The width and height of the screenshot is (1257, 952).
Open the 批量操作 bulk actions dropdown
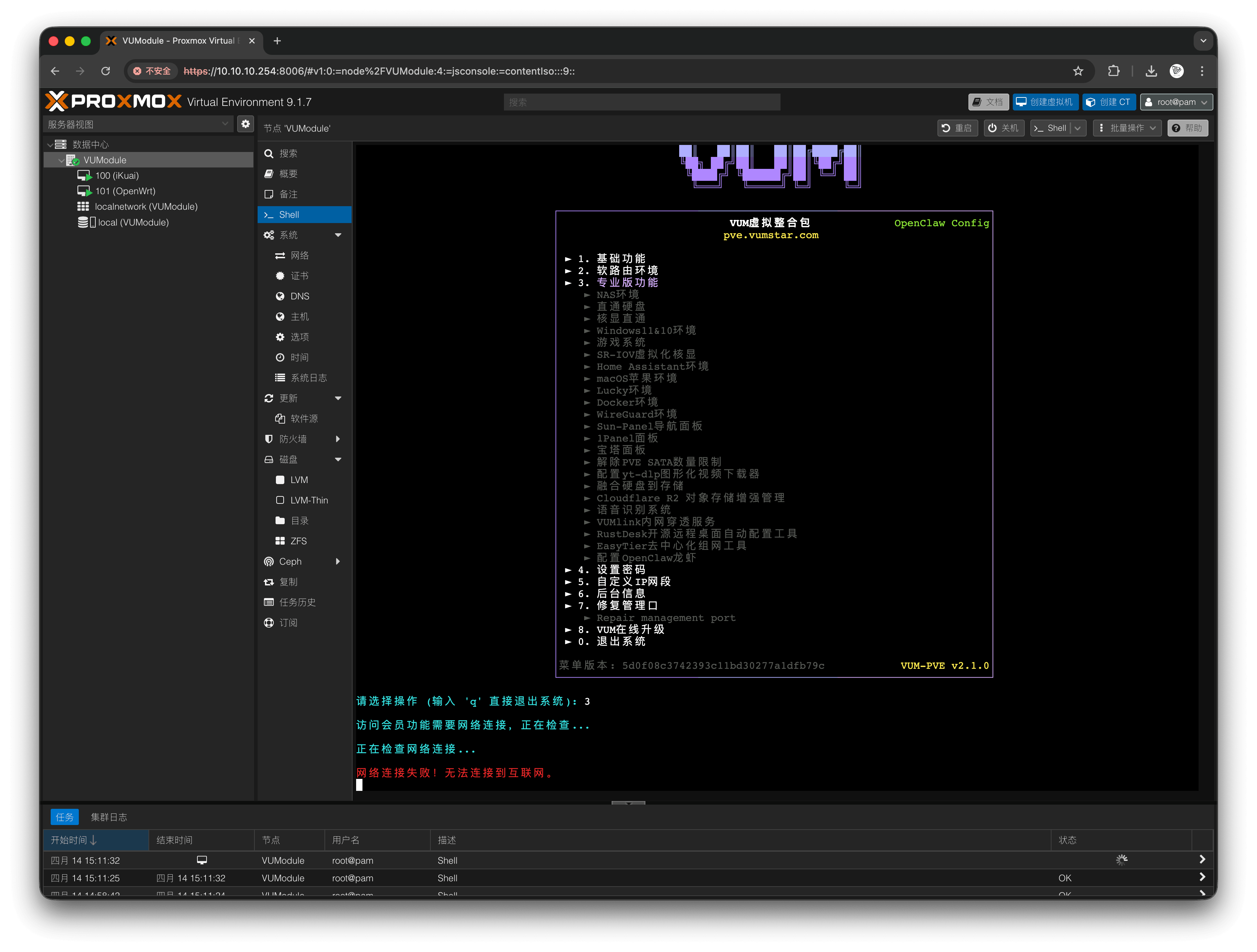point(1127,128)
